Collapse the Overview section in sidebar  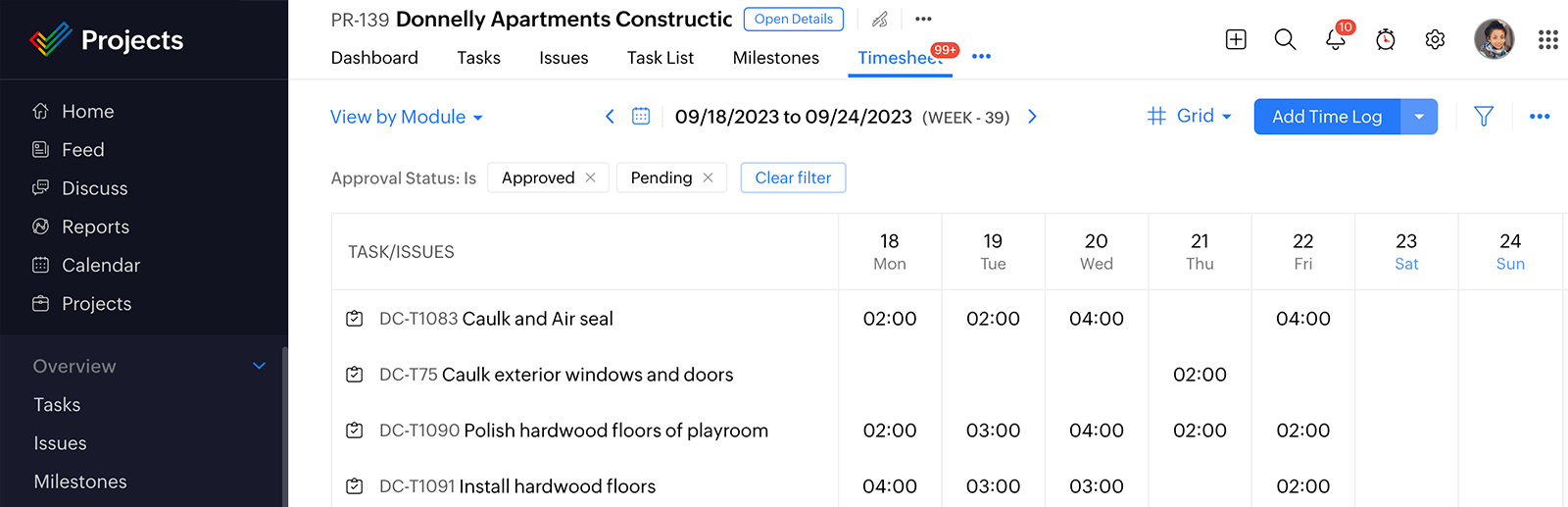(x=259, y=366)
